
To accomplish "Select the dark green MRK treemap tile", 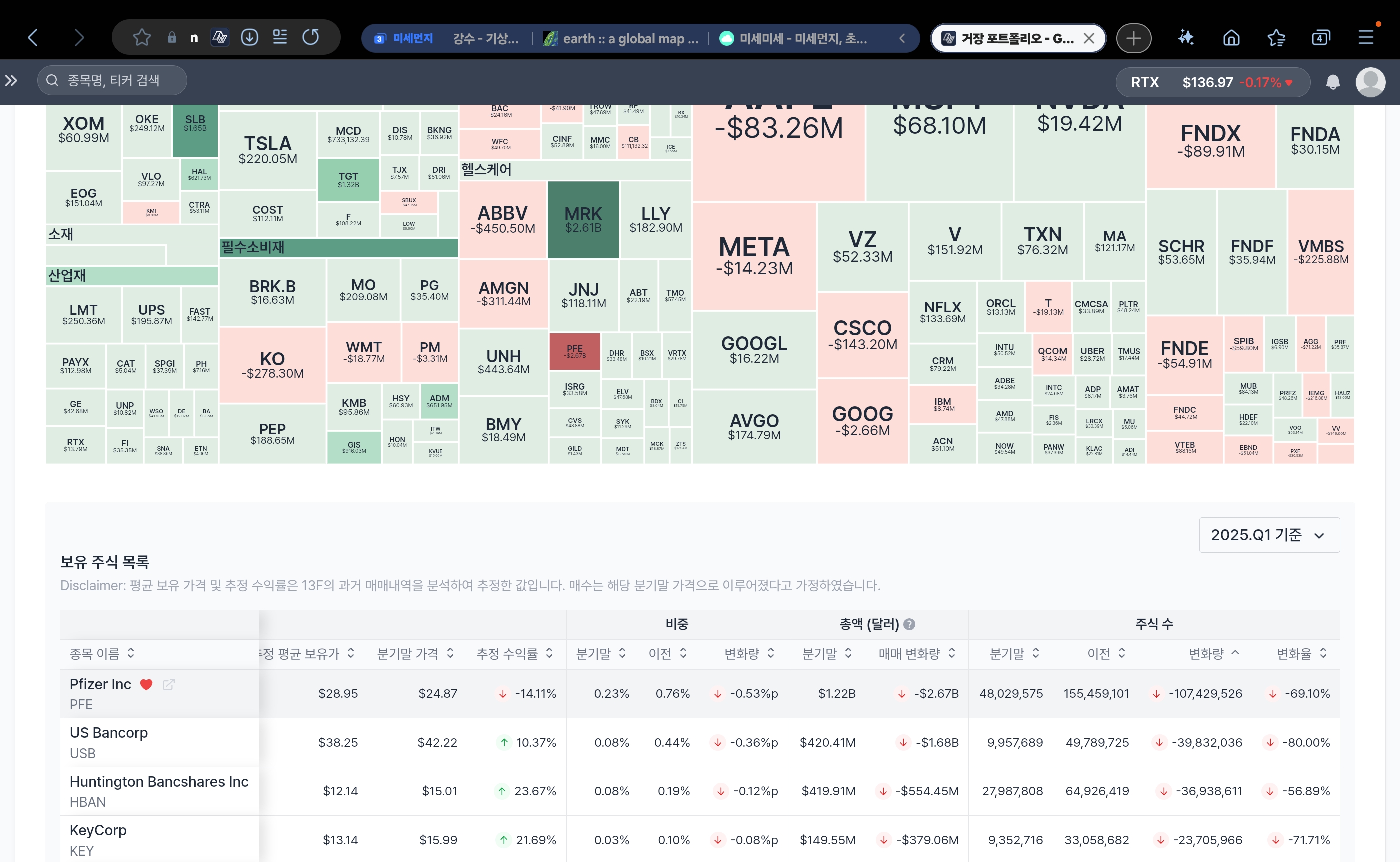I will click(x=583, y=220).
